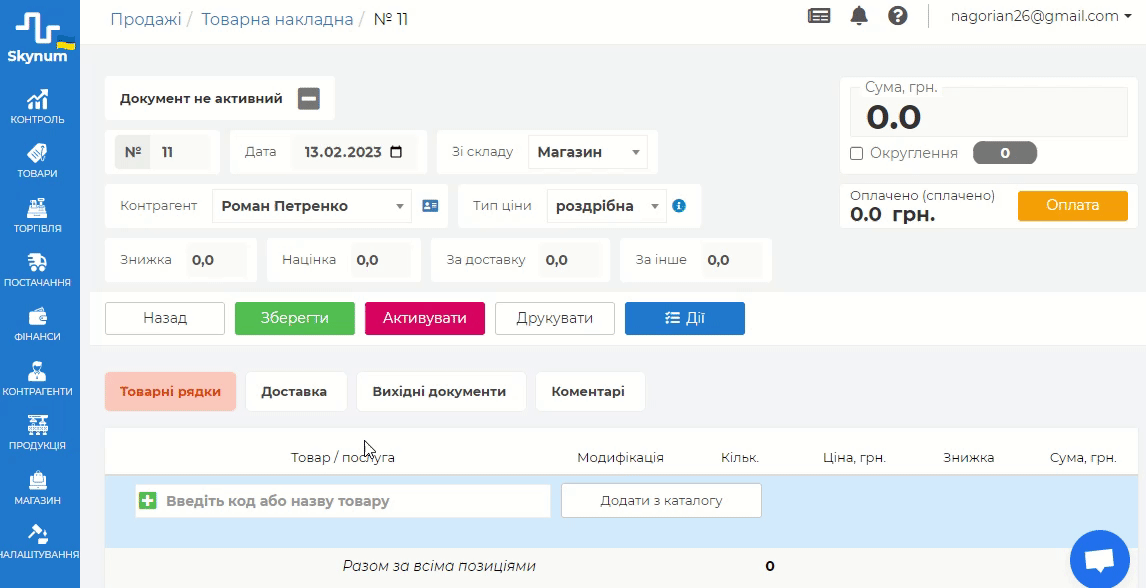Click the orange Оплата button
This screenshot has width=1146, height=588.
[x=1072, y=205]
